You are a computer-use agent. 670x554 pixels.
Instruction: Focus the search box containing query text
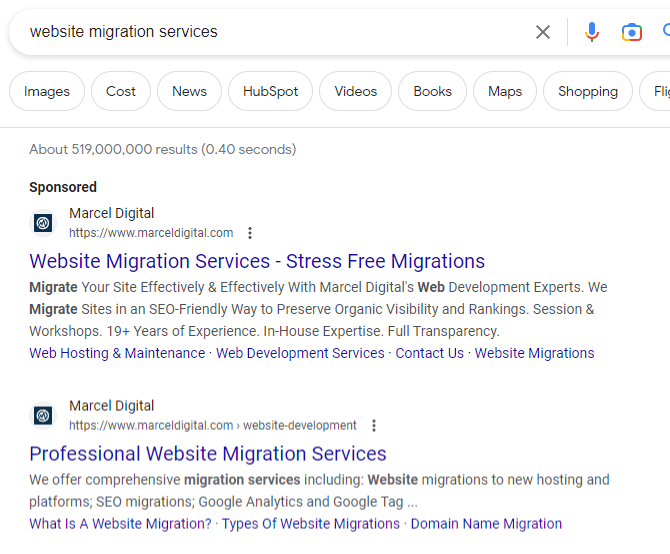click(x=270, y=32)
